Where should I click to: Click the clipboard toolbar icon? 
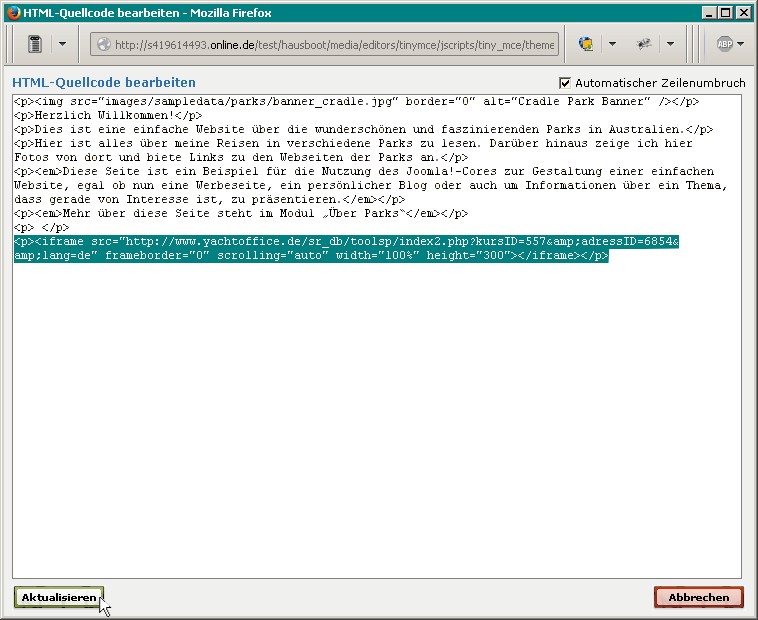(35, 44)
